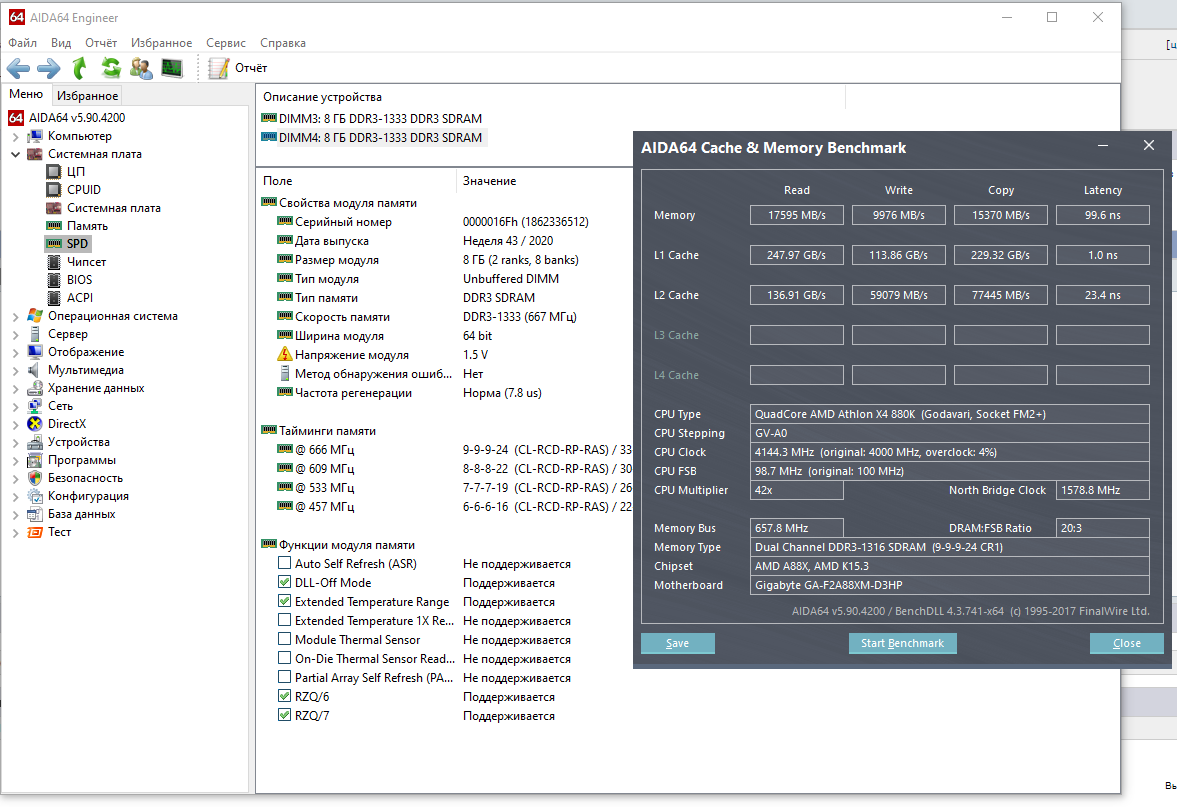Click the Память memory module icon
This screenshot has width=1177, height=807.
coord(54,226)
